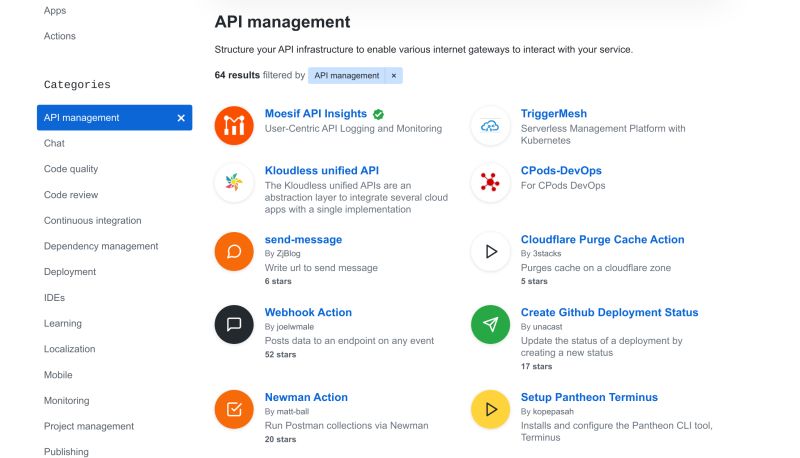The width and height of the screenshot is (800, 458).
Task: Select the Publishing category
Action: pyautogui.click(x=66, y=452)
